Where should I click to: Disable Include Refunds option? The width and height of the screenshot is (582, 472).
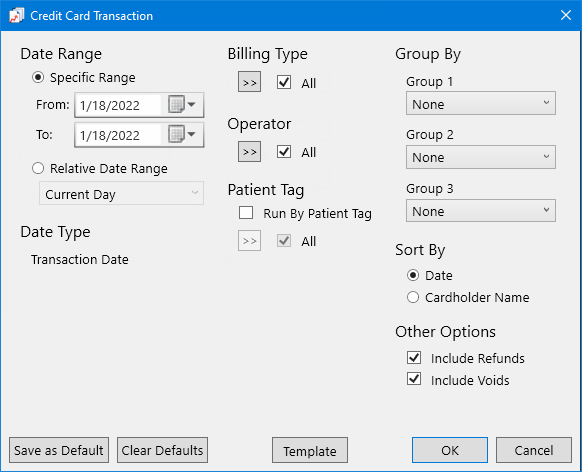(x=414, y=358)
